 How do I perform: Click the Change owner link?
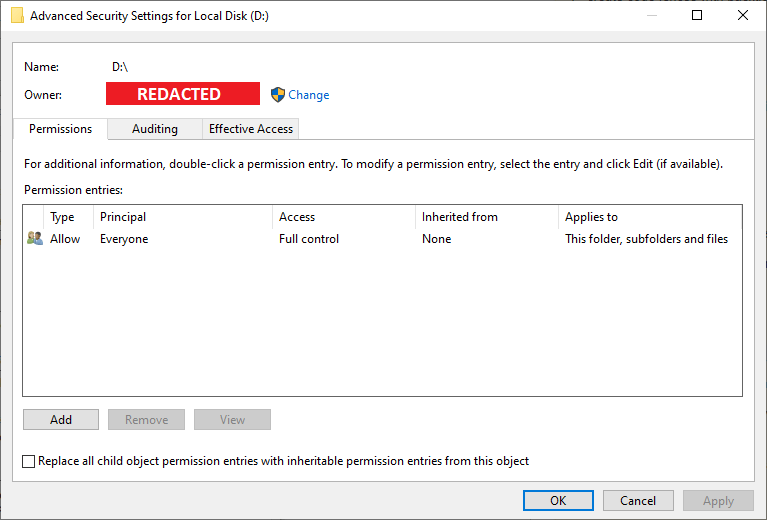(x=308, y=95)
